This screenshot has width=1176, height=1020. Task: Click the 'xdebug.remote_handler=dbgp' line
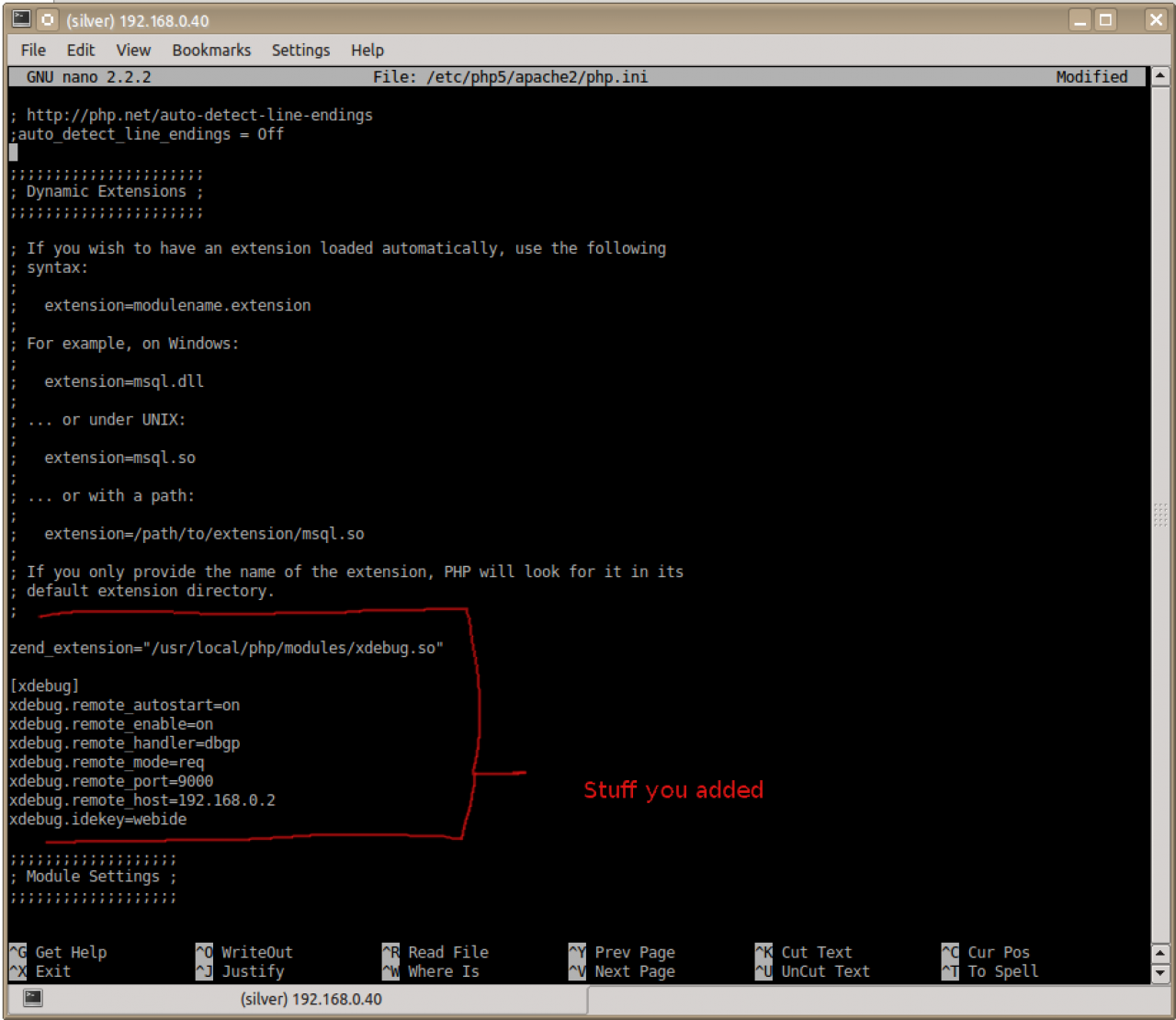click(x=125, y=743)
